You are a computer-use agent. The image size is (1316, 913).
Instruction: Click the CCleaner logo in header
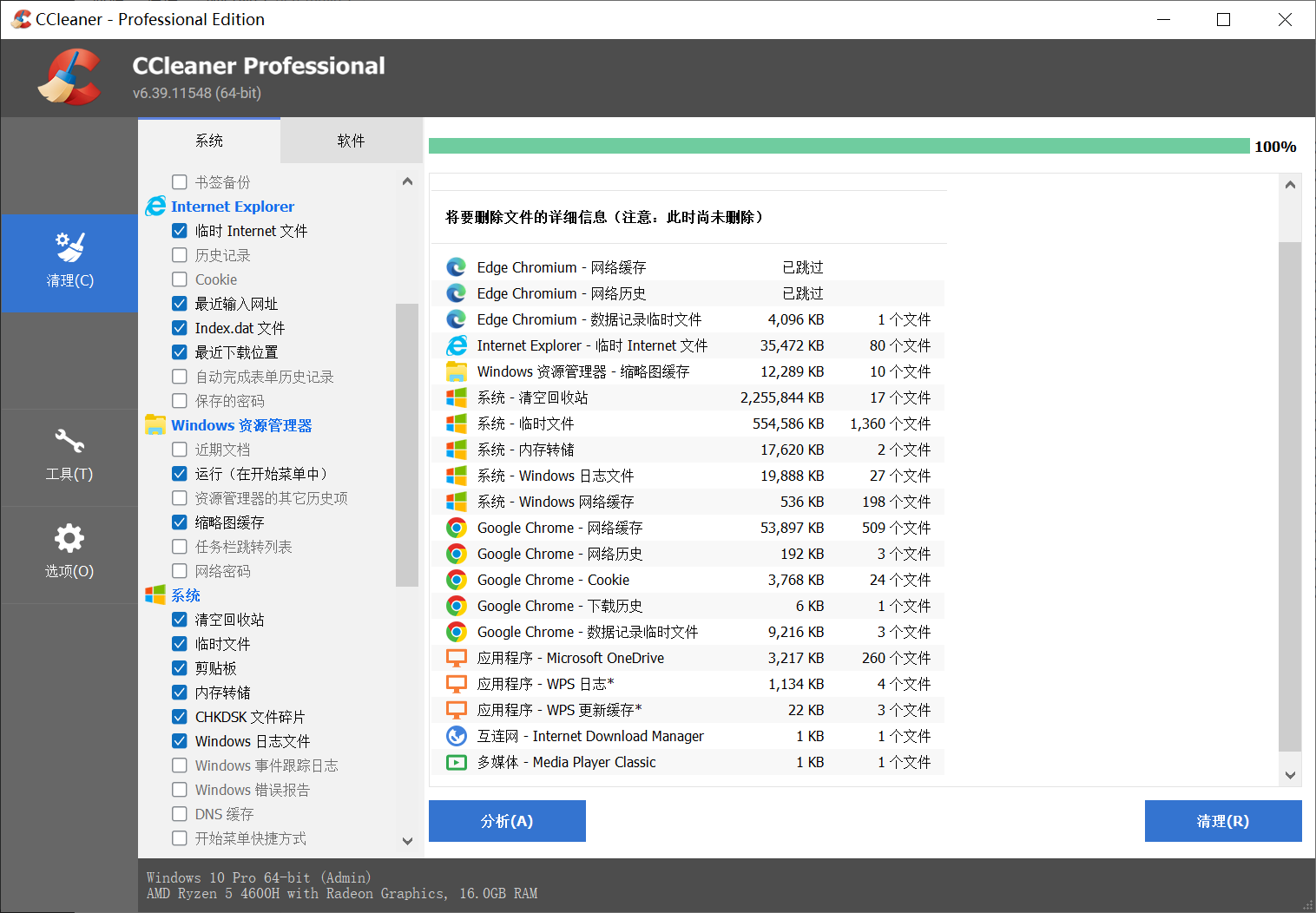[69, 78]
